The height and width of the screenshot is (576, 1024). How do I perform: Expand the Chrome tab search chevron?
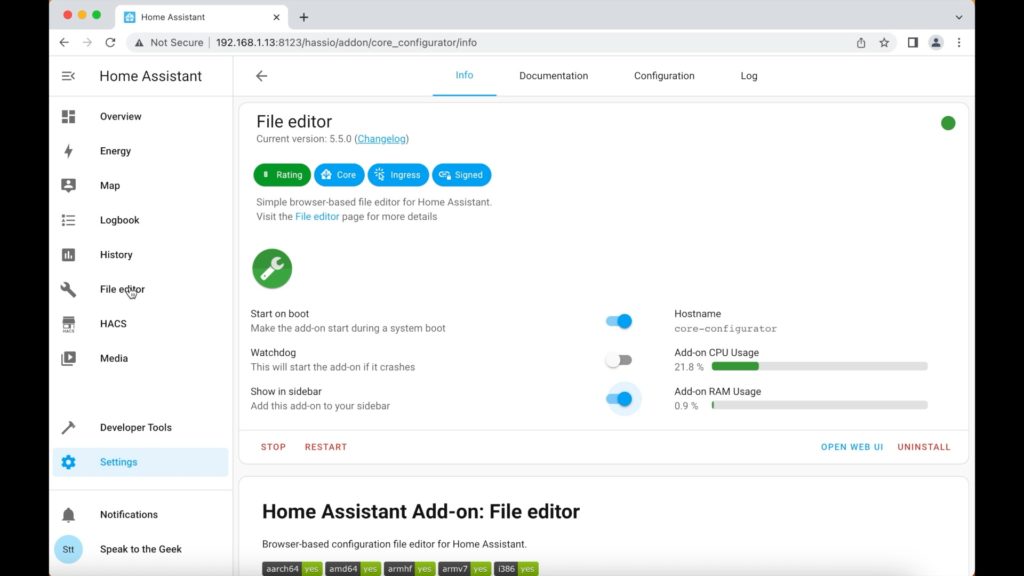tap(959, 17)
